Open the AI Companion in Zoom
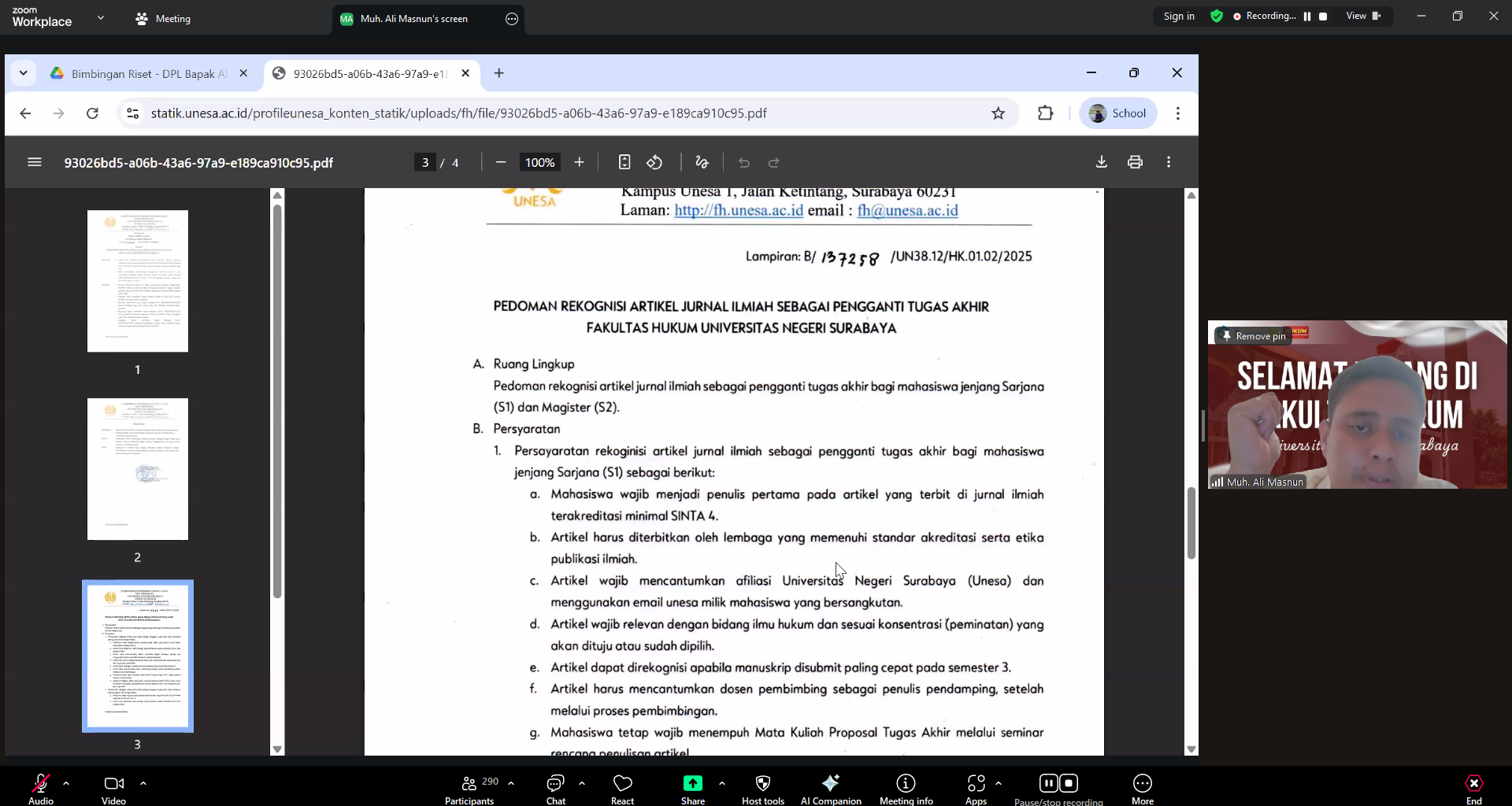The height and width of the screenshot is (806, 1512). pyautogui.click(x=830, y=789)
